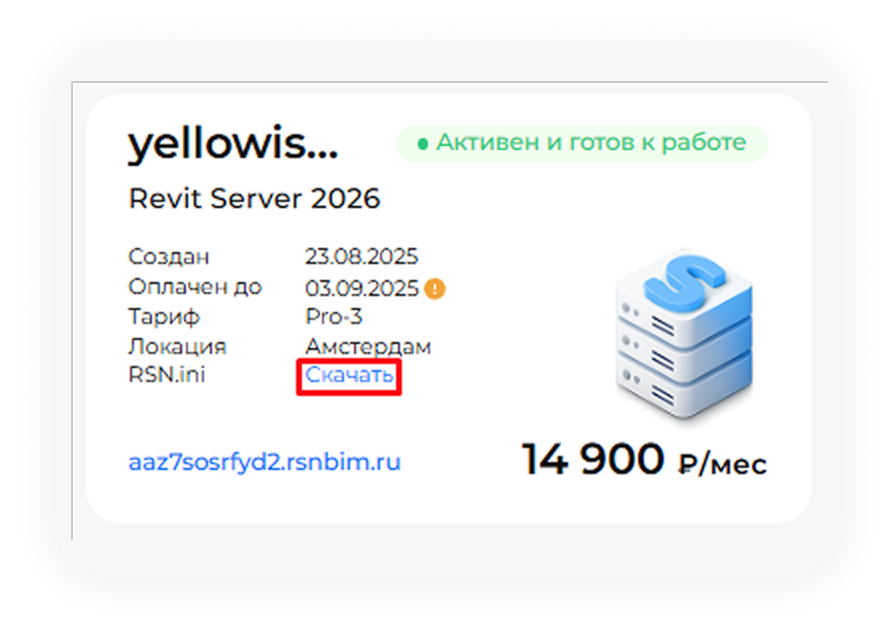Click the paid-until date 03.09.2025
894x632 pixels.
coord(361,288)
